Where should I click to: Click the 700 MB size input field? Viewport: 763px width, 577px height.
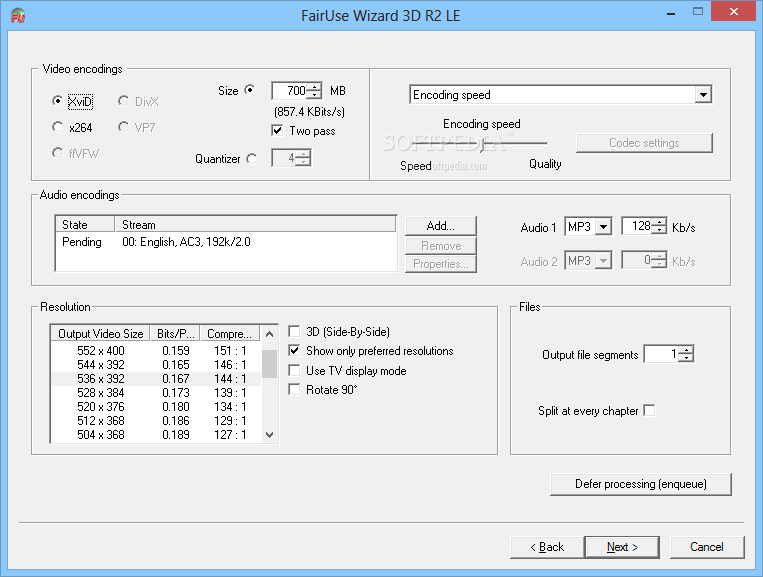pos(291,91)
